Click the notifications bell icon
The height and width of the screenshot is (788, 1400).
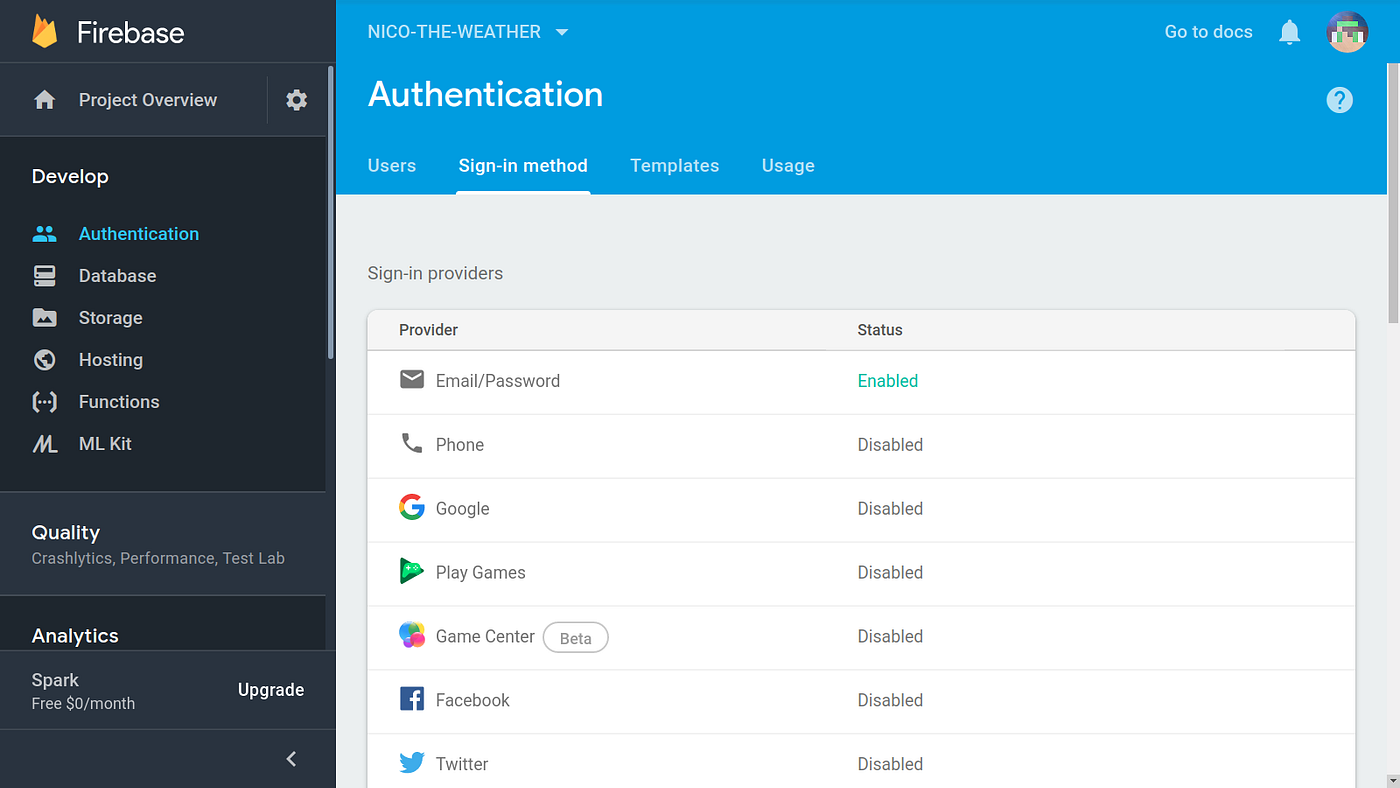[1289, 31]
